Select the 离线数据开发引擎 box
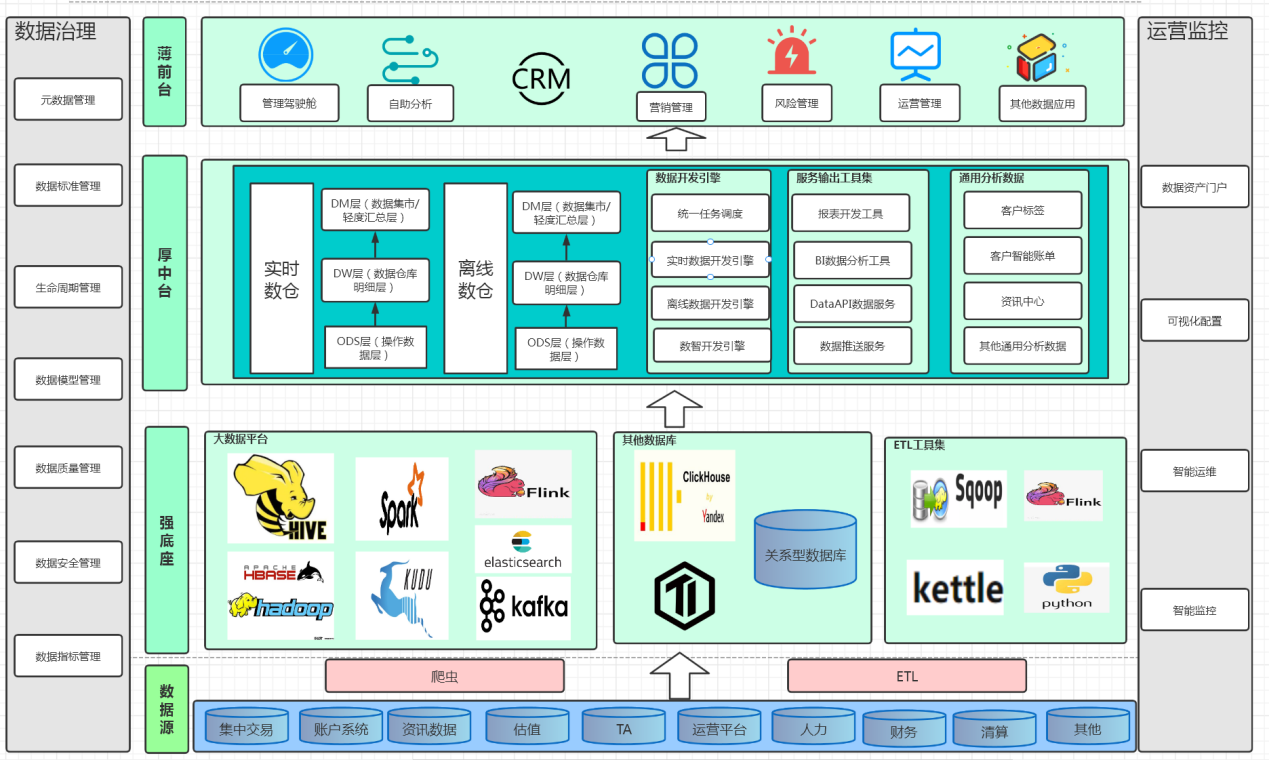The width and height of the screenshot is (1269, 760). click(710, 303)
